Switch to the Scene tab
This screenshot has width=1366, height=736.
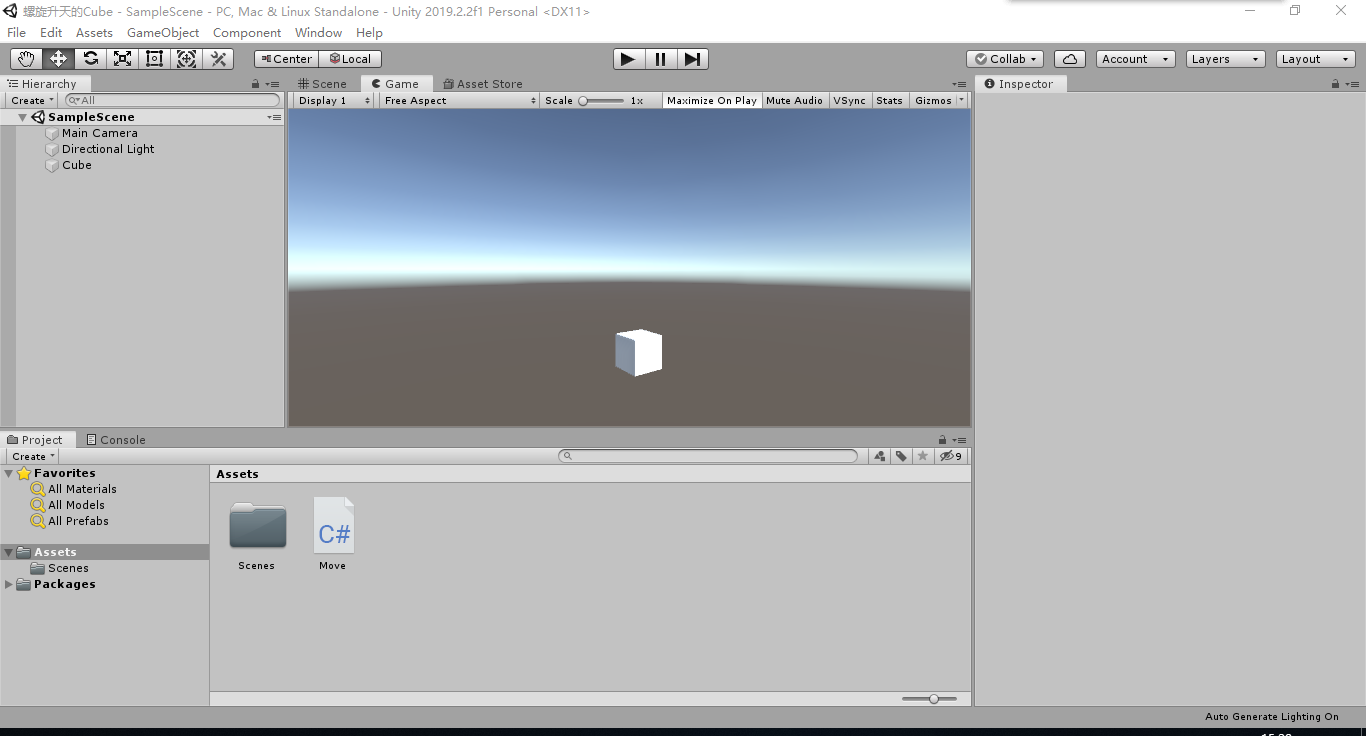click(x=322, y=83)
